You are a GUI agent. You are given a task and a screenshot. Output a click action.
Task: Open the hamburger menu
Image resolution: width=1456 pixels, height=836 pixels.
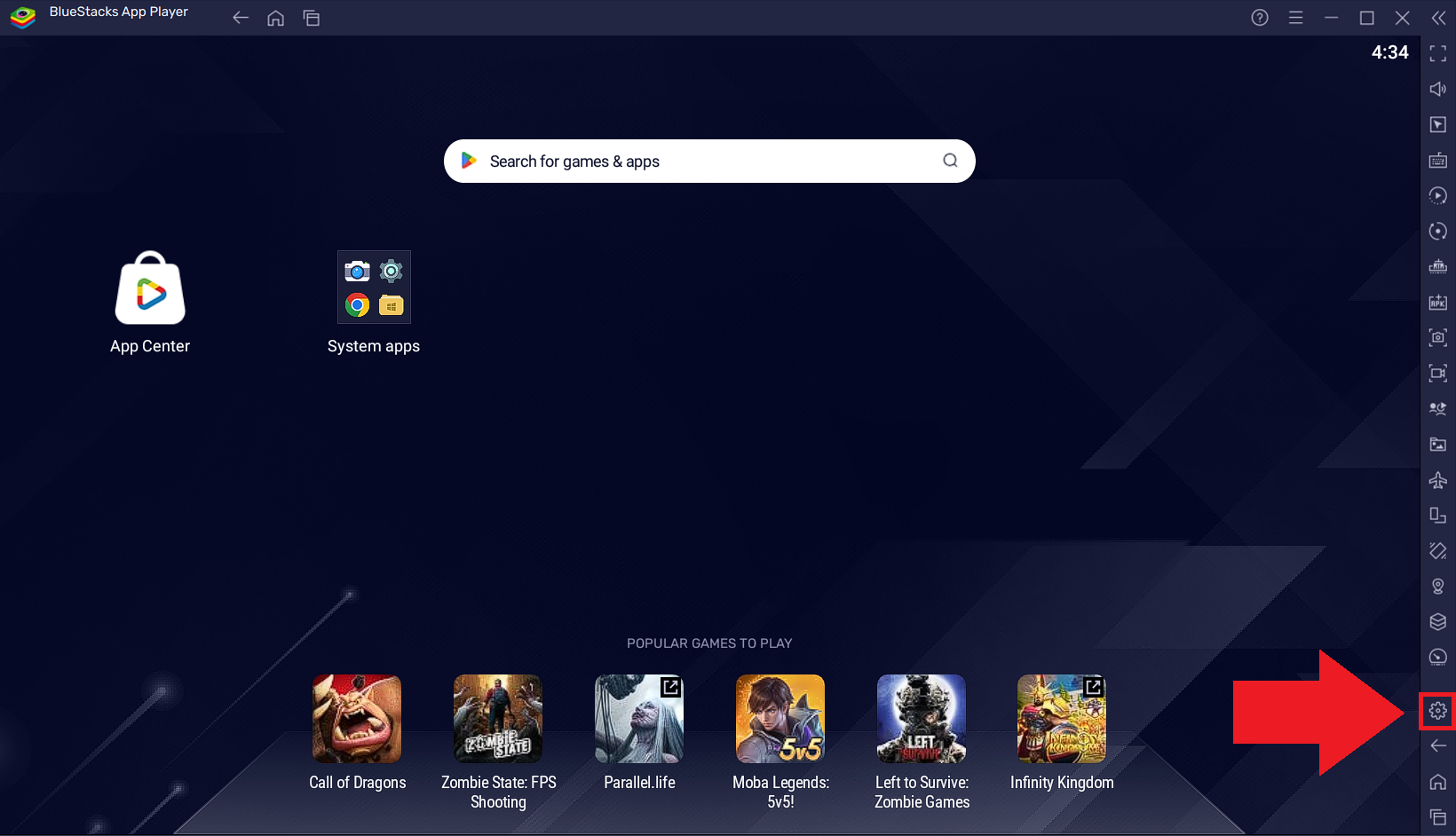pyautogui.click(x=1295, y=17)
